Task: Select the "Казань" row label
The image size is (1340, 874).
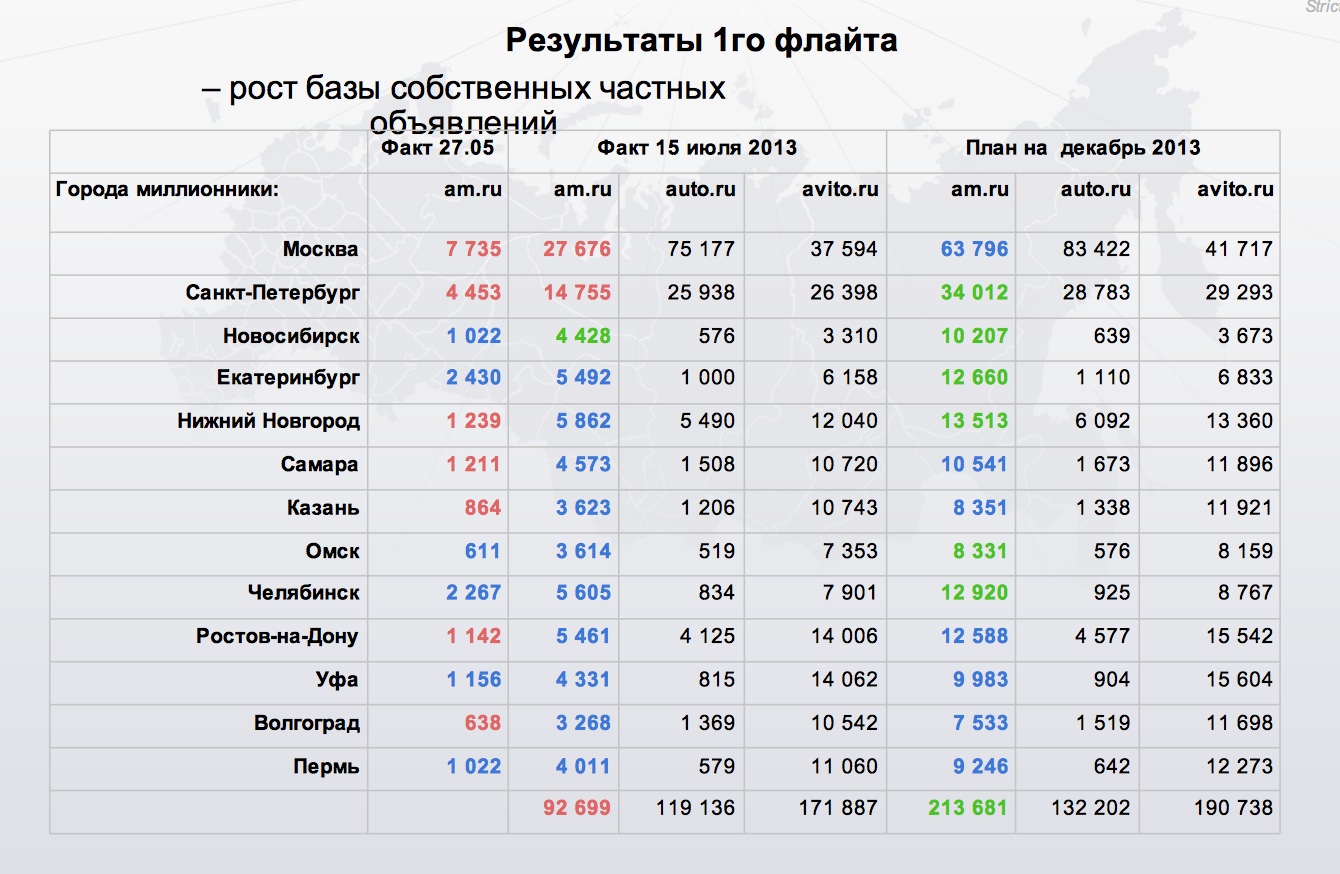Action: coord(323,508)
